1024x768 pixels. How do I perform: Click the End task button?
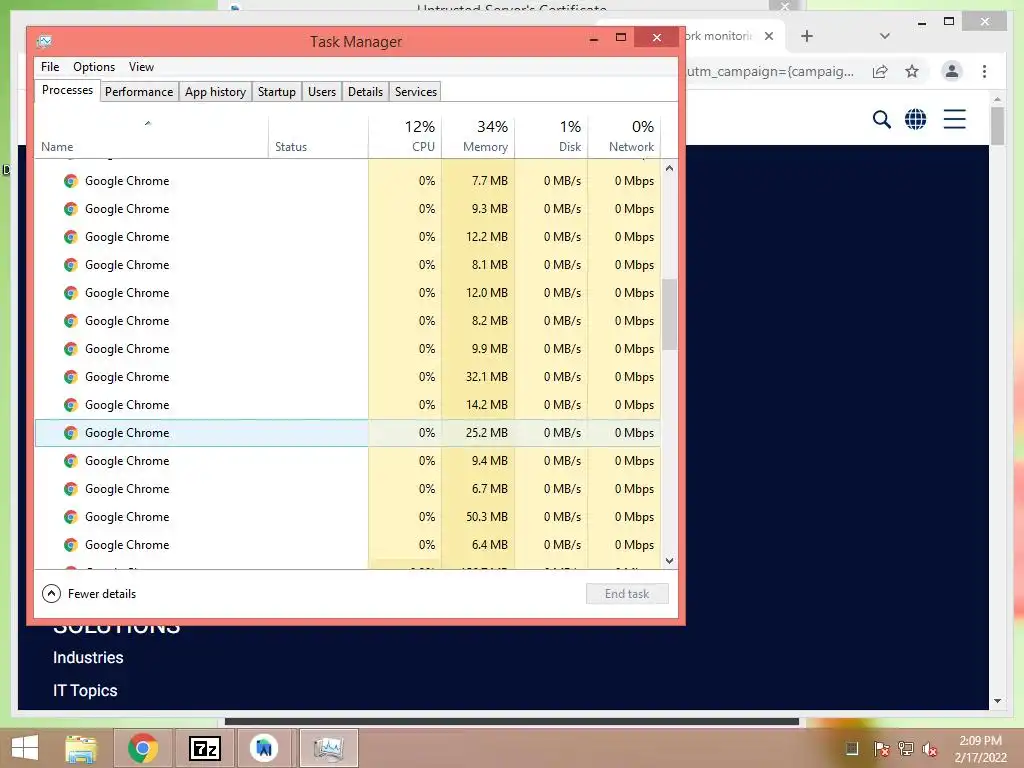click(x=627, y=594)
